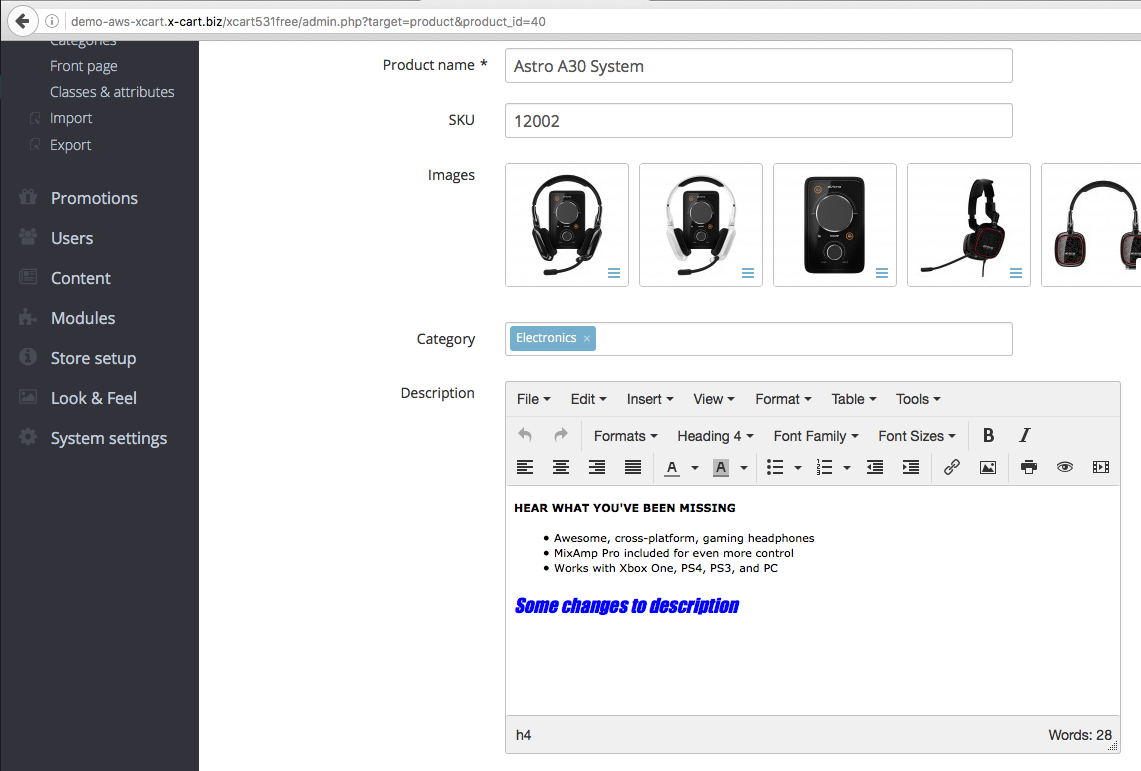
Task: Open System settings in the sidebar
Action: [109, 438]
